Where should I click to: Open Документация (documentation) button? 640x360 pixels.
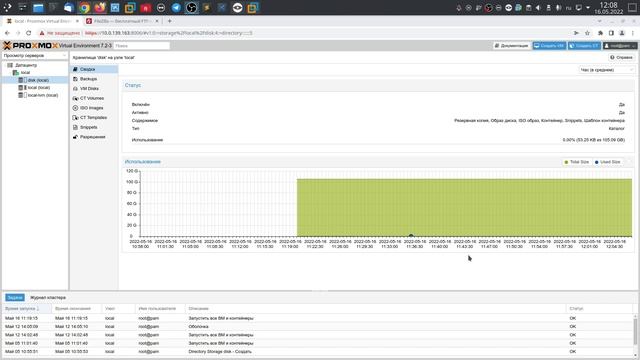pos(511,46)
